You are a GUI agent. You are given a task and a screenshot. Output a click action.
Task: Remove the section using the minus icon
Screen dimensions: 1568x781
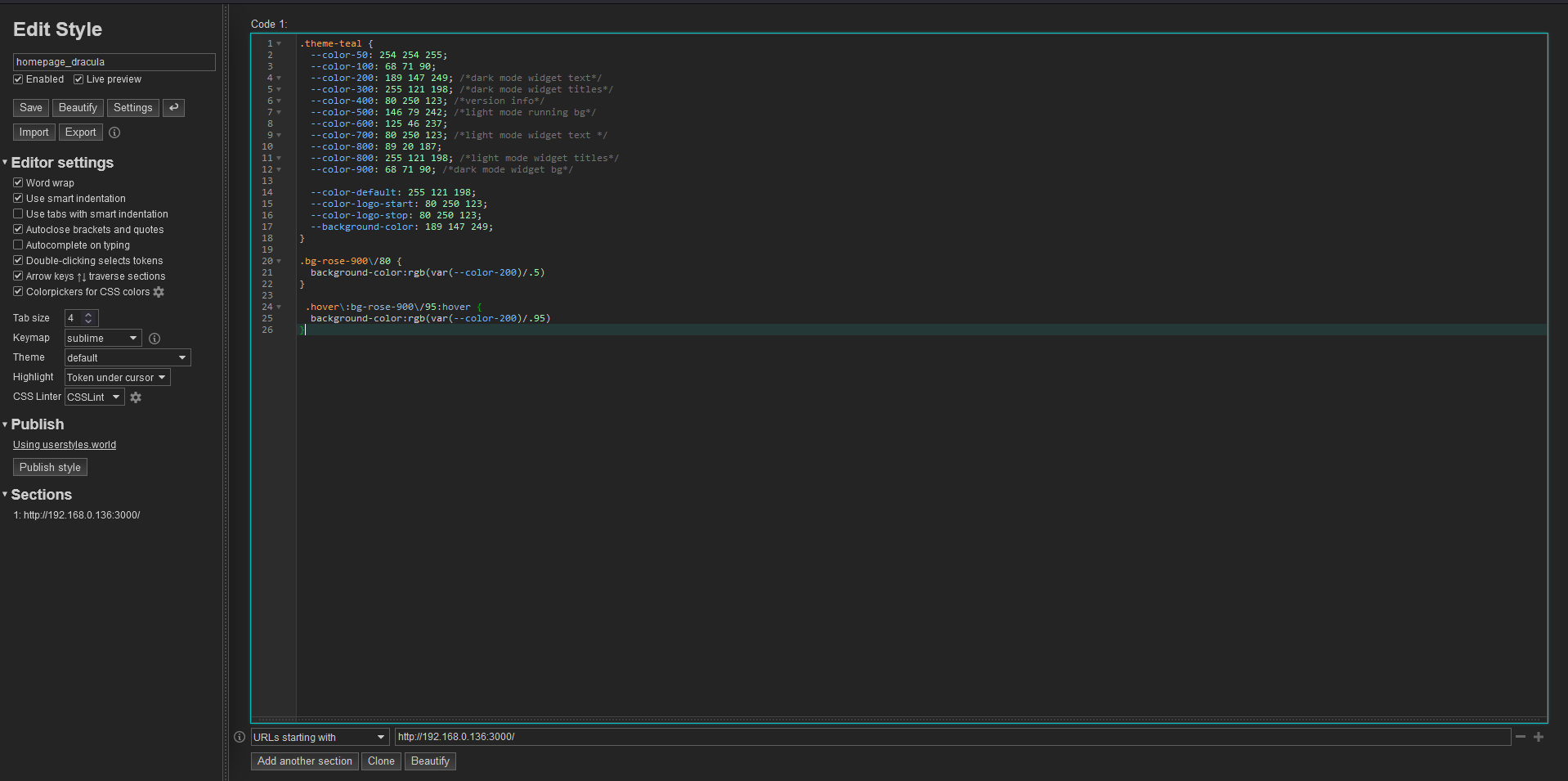pyautogui.click(x=1521, y=737)
